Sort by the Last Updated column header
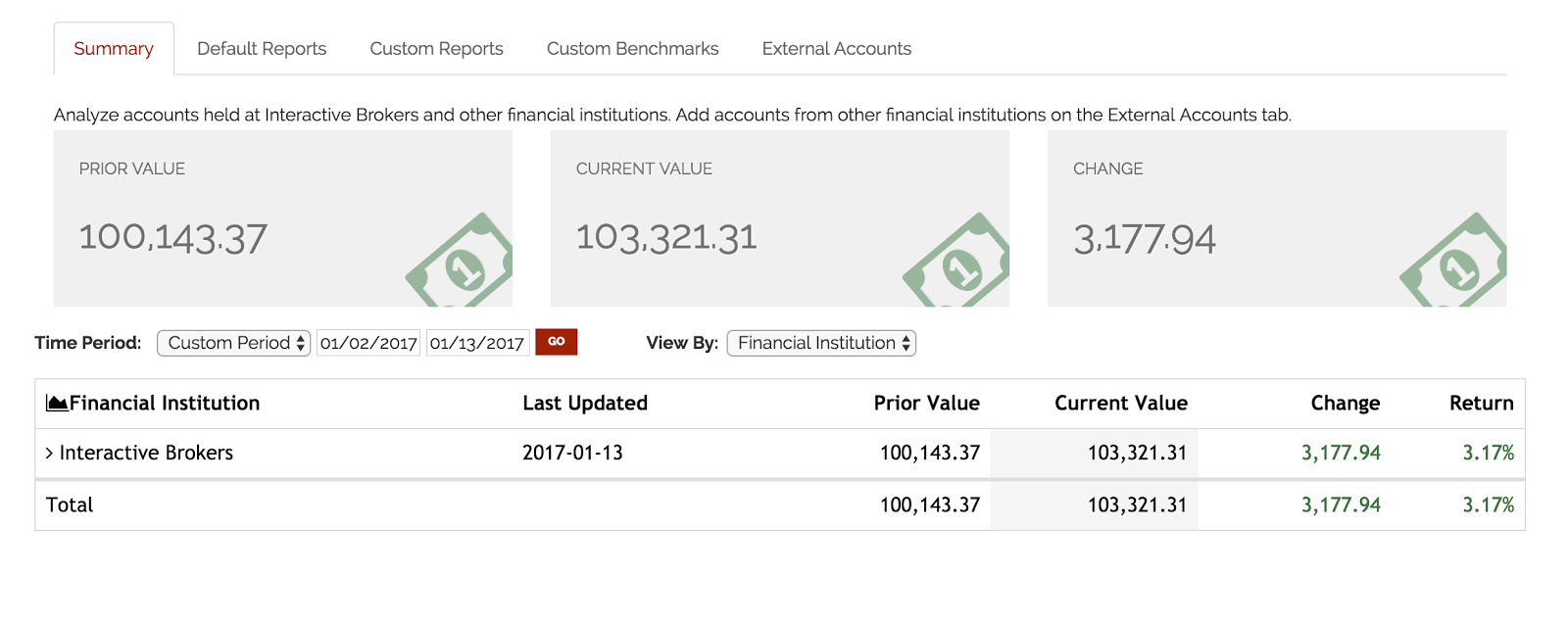 pos(585,404)
